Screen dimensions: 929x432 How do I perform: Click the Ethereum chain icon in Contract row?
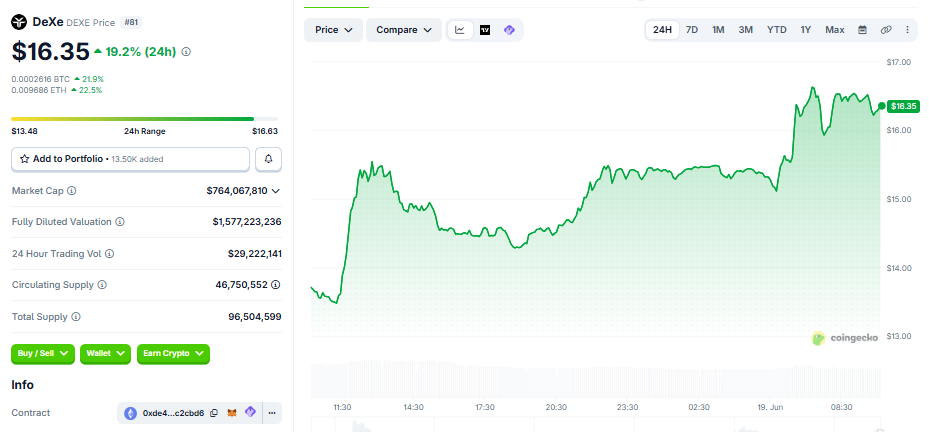130,413
